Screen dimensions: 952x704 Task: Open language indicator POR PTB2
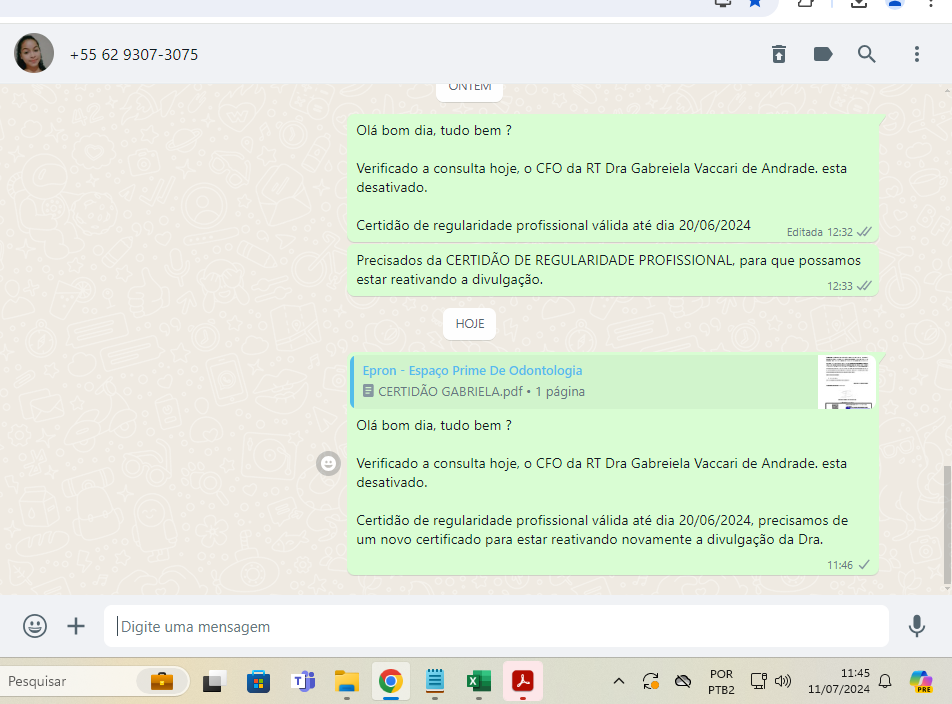(x=721, y=682)
